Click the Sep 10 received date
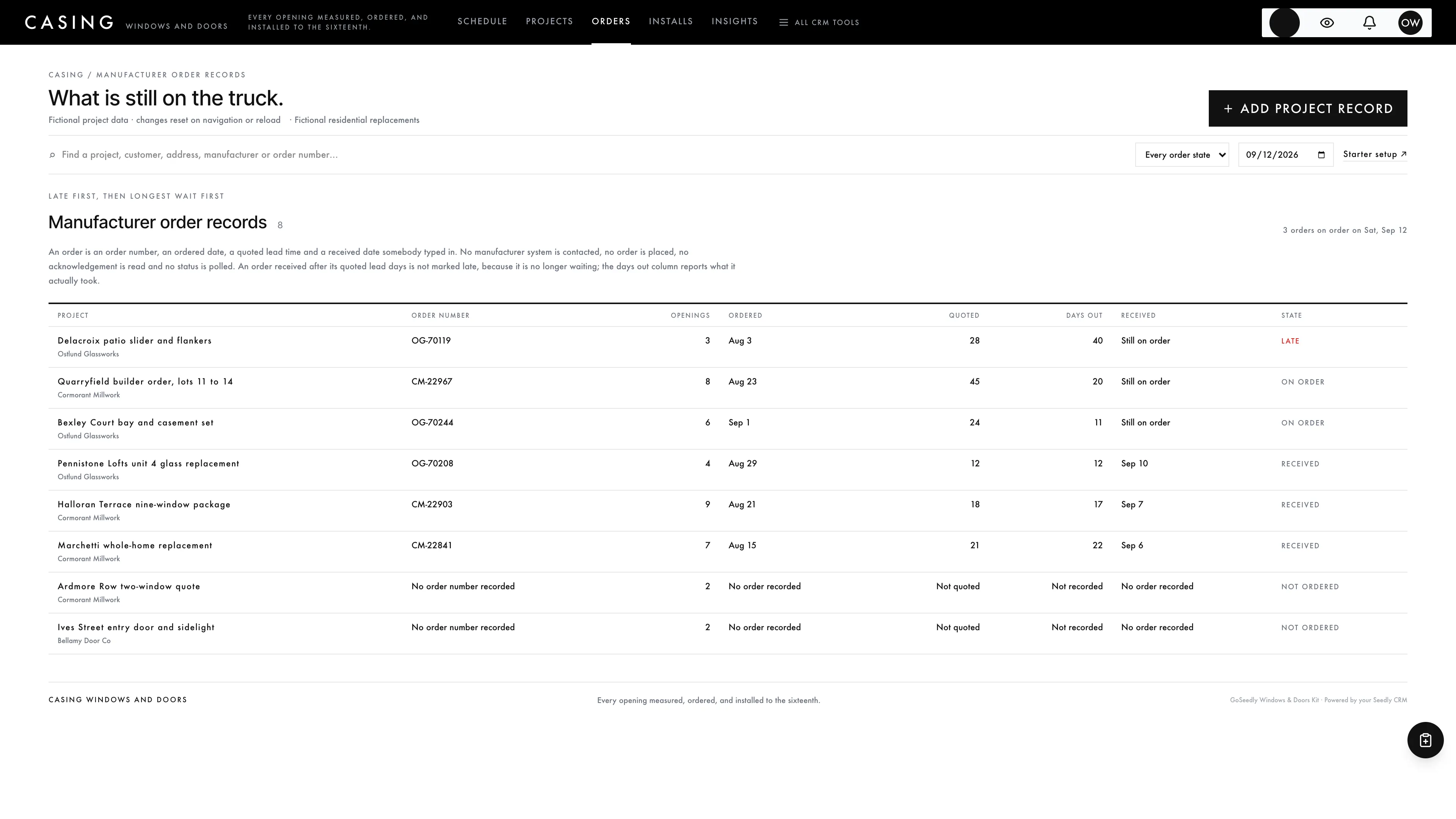Screen dimensions: 1456x819 point(1134,463)
